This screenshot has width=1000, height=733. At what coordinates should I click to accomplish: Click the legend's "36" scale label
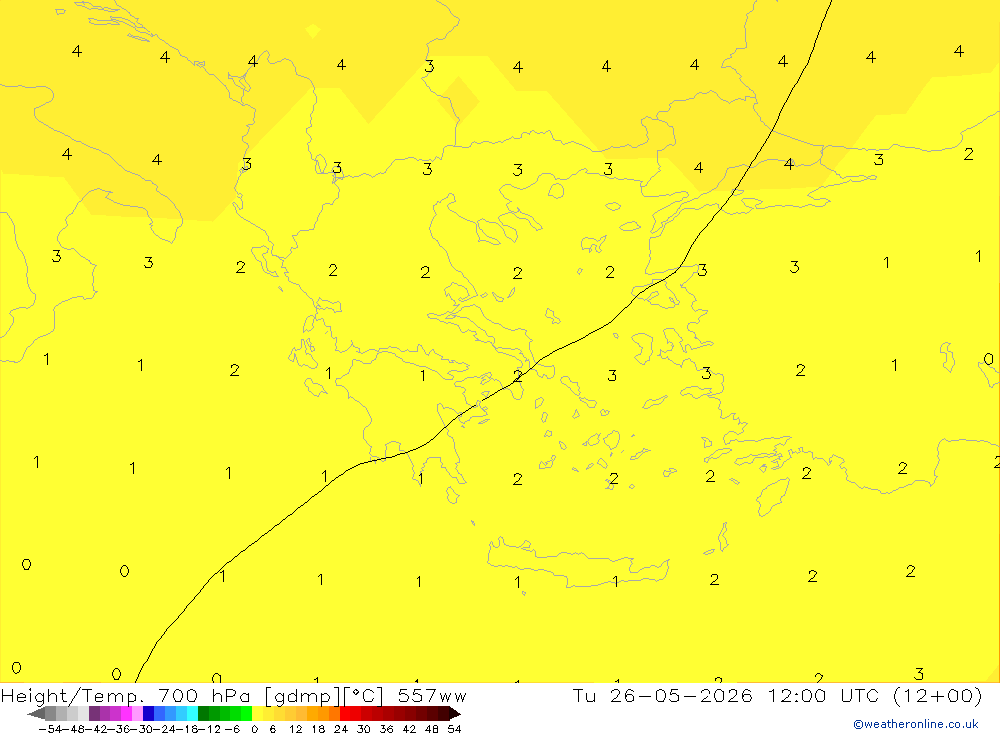click(386, 729)
